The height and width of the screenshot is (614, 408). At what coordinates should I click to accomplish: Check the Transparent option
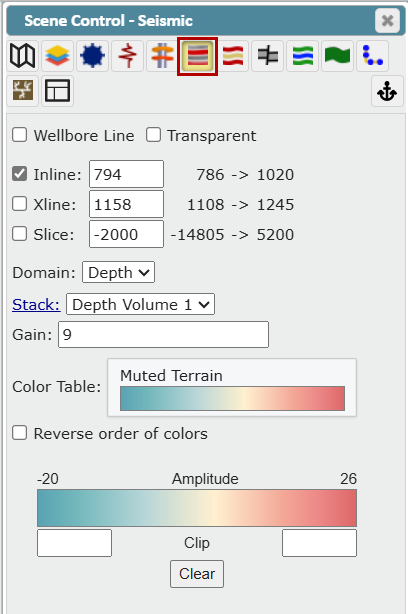coord(153,135)
